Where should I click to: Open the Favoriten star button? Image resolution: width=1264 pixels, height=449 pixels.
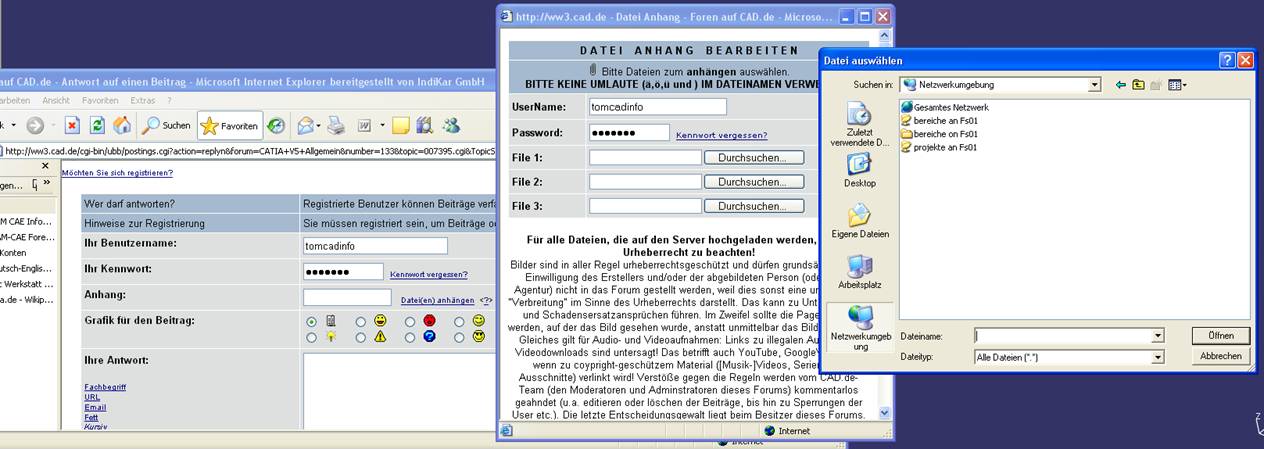click(x=230, y=125)
